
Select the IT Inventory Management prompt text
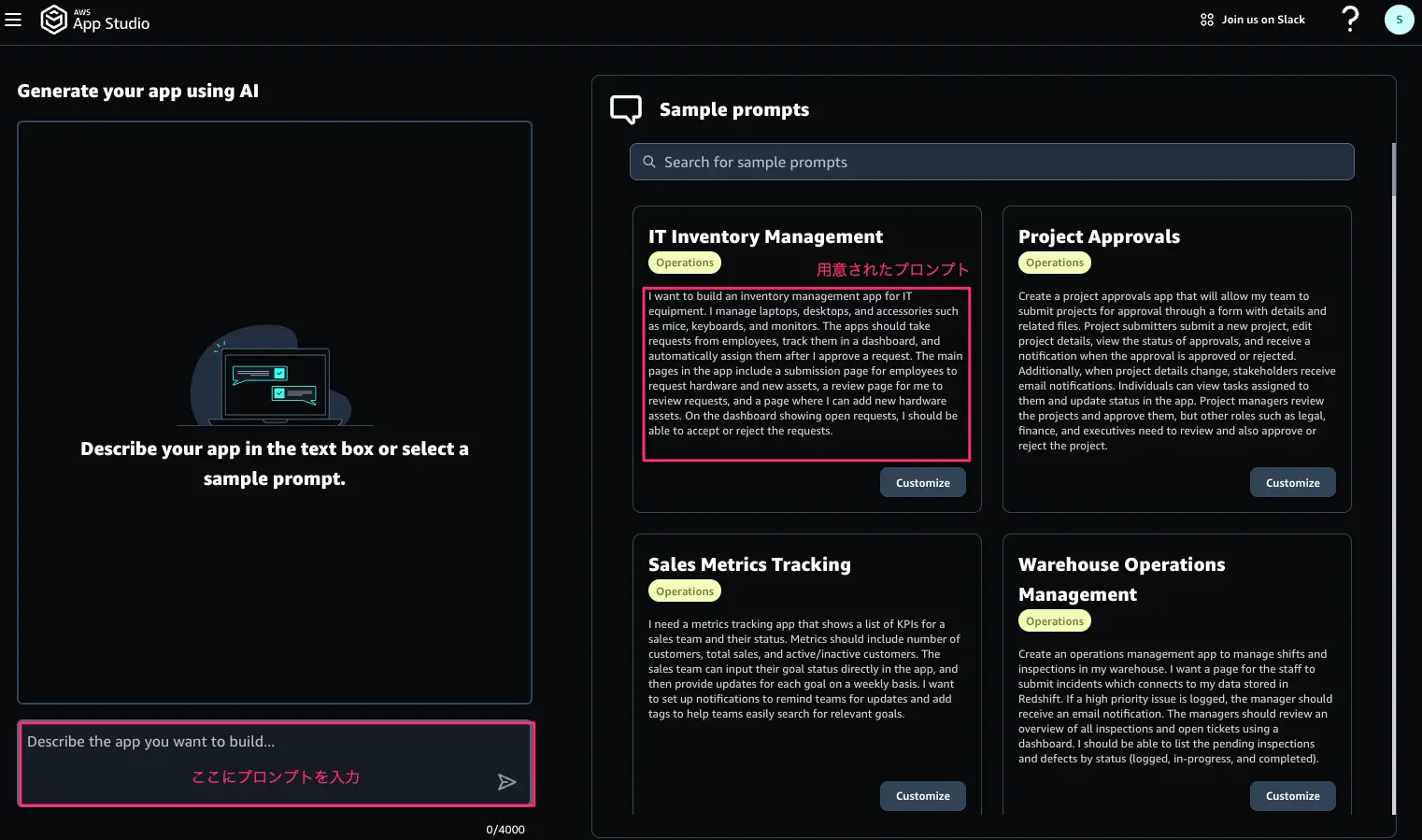[805, 363]
